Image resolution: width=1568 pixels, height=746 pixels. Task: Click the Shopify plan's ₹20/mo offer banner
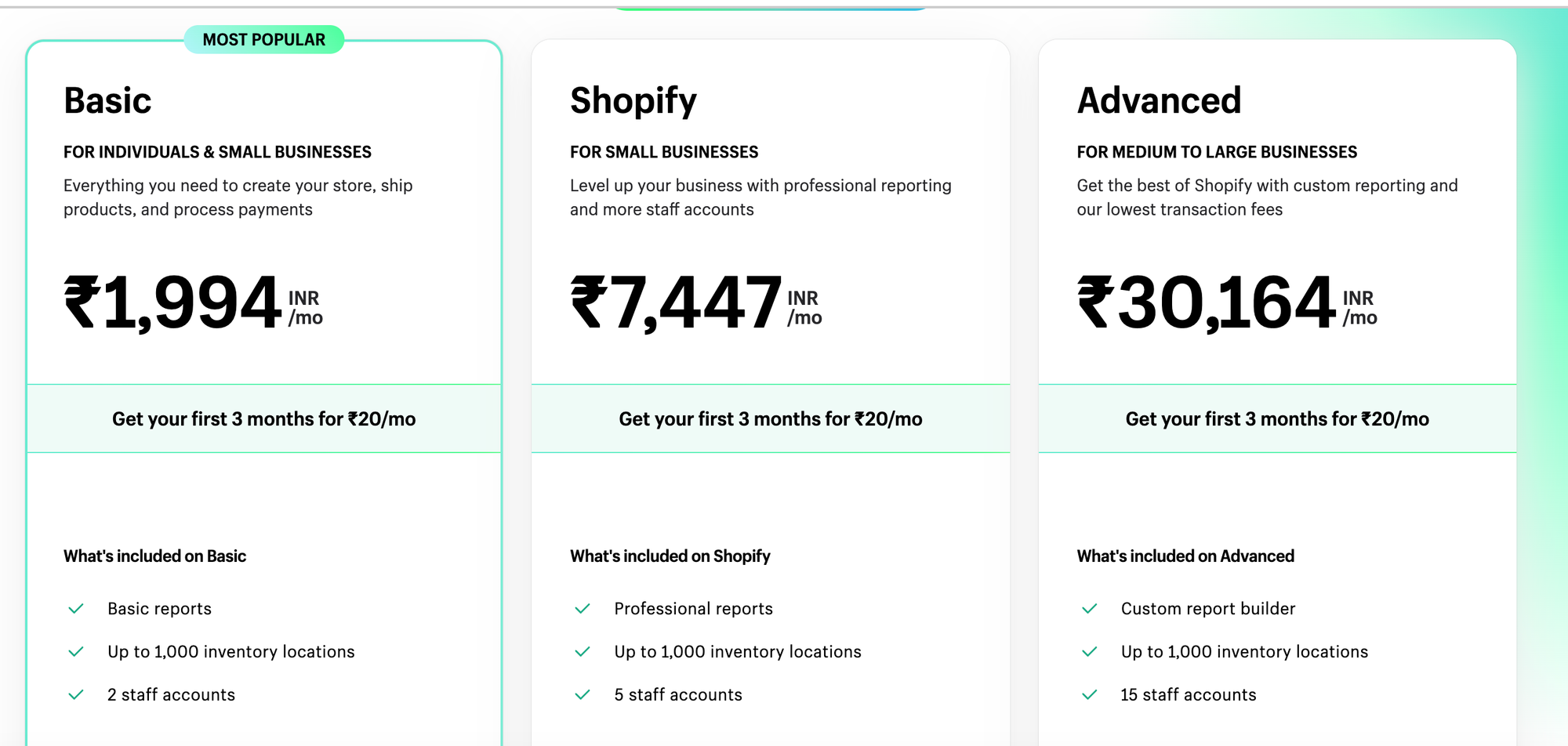(771, 419)
